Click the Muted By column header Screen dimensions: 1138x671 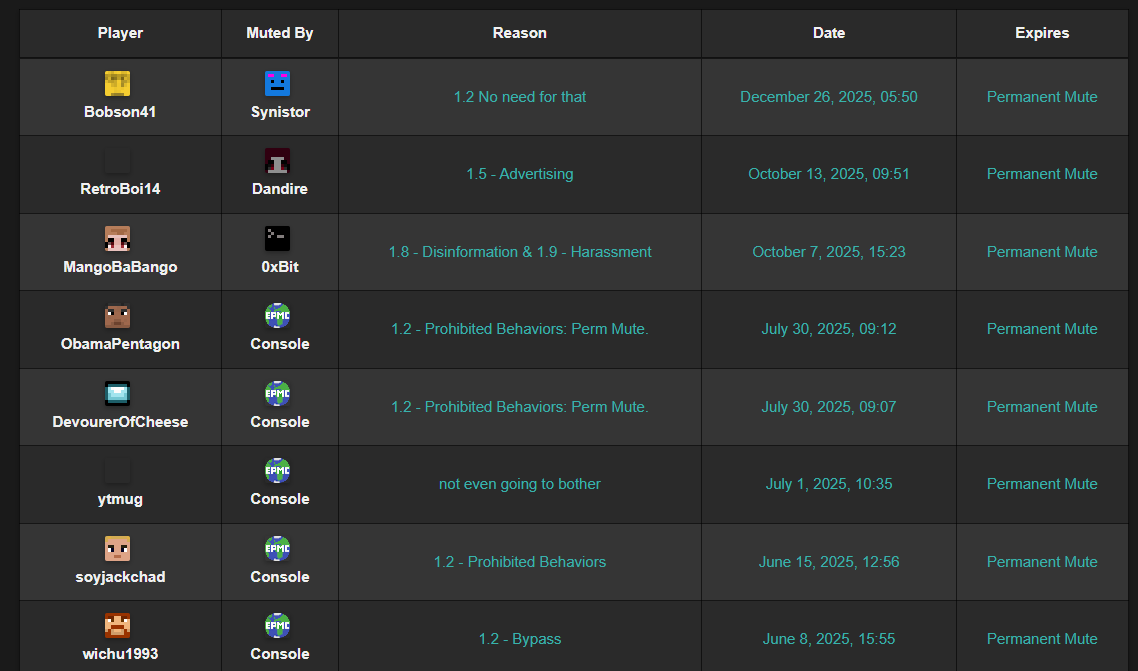(x=279, y=33)
